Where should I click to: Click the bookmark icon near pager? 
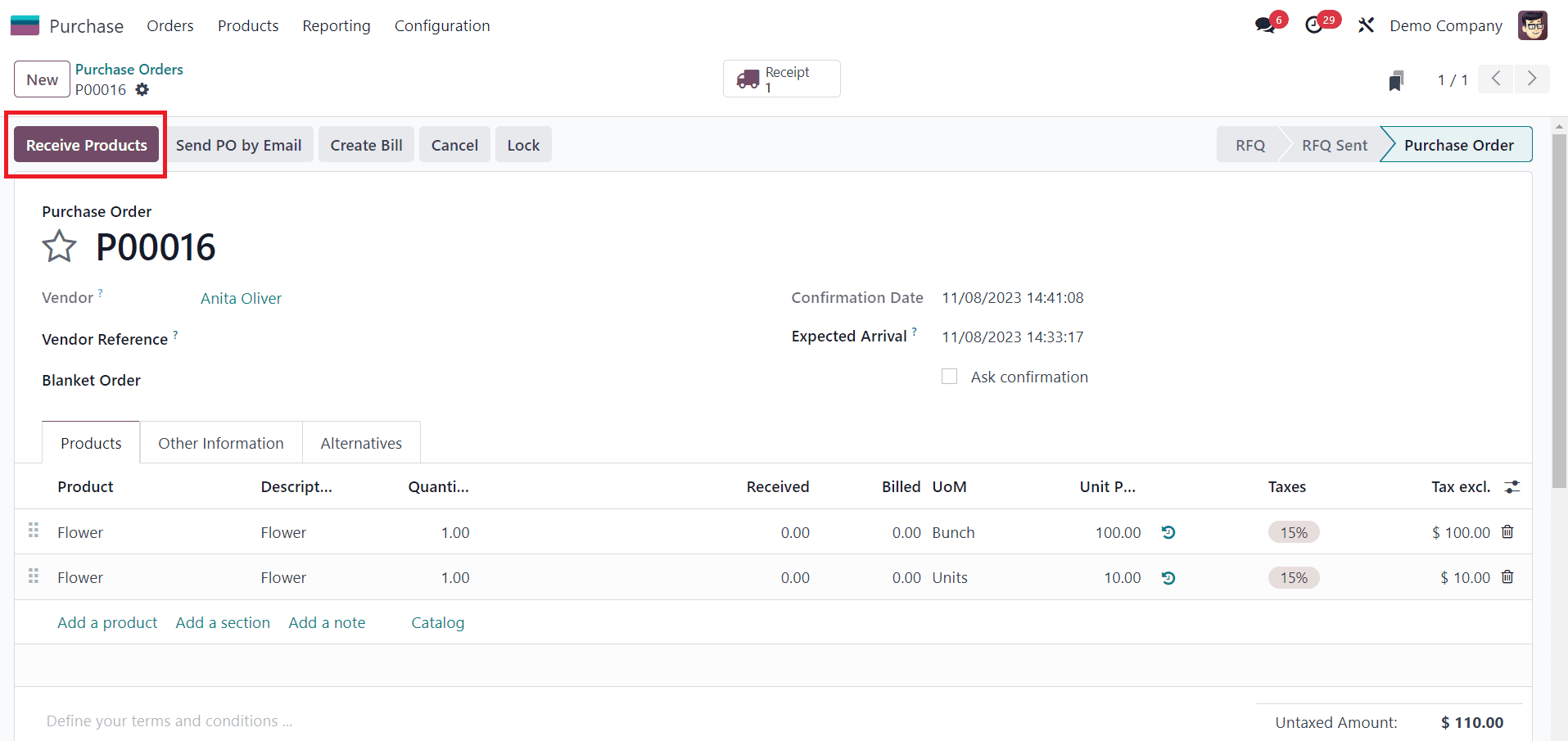click(x=1396, y=80)
